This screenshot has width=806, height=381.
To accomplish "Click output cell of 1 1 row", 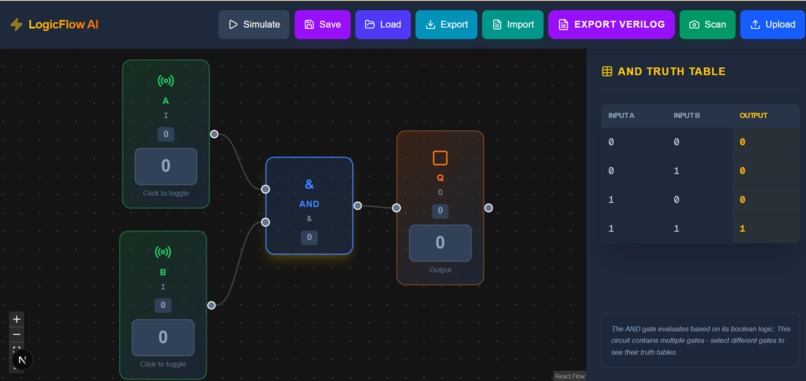I will pyautogui.click(x=766, y=228).
